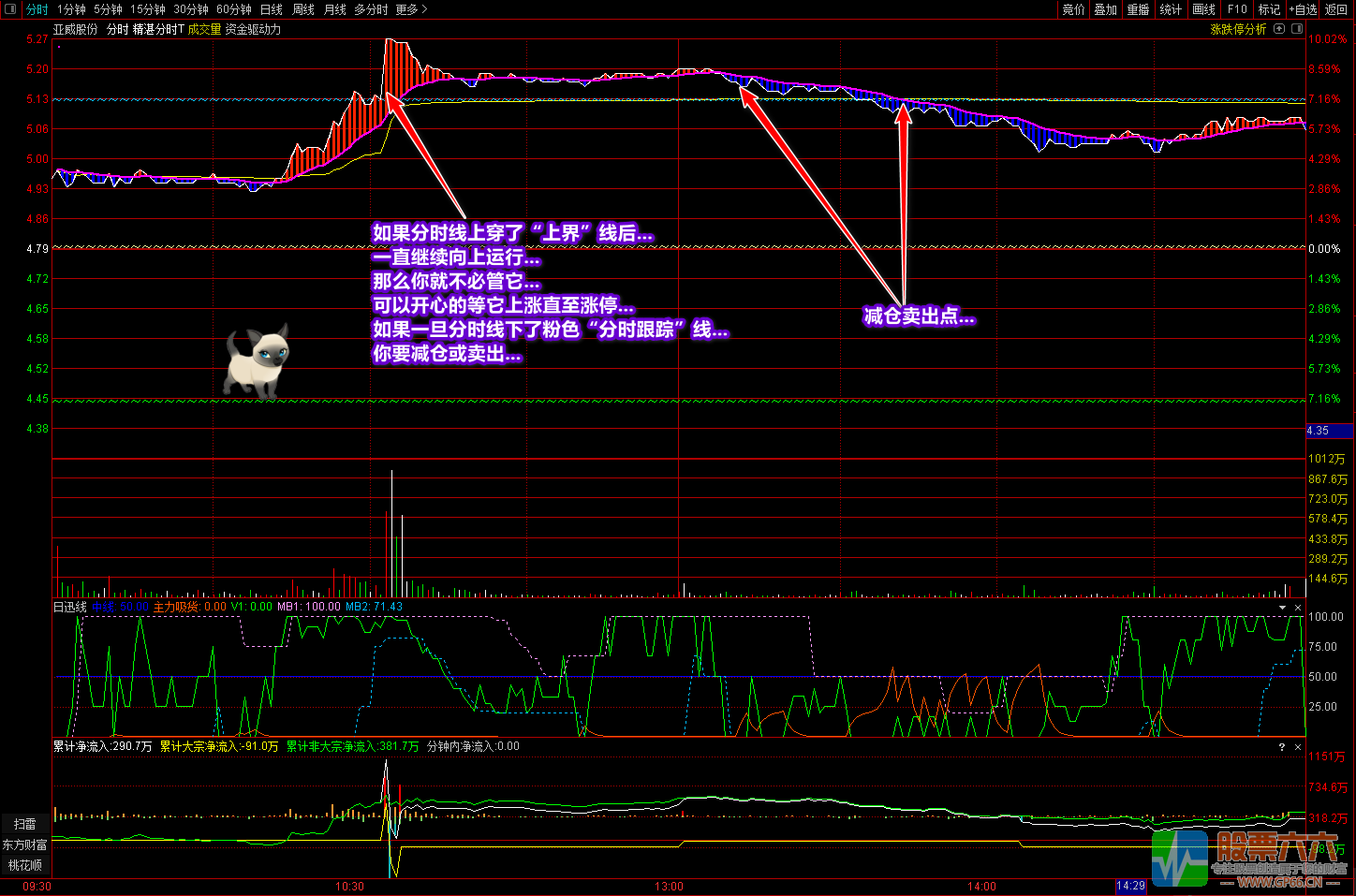The image size is (1356, 896).
Task: Click the 桃花顺 sidebar button
Action: point(25,865)
